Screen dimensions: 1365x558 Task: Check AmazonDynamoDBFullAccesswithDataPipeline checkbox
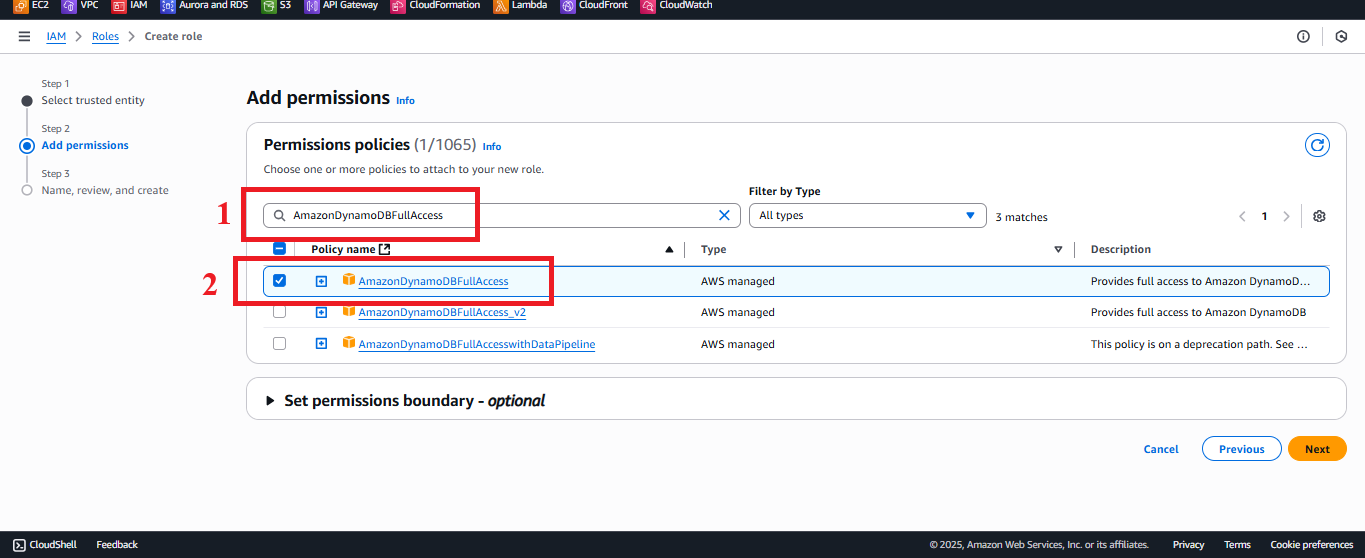coord(279,343)
